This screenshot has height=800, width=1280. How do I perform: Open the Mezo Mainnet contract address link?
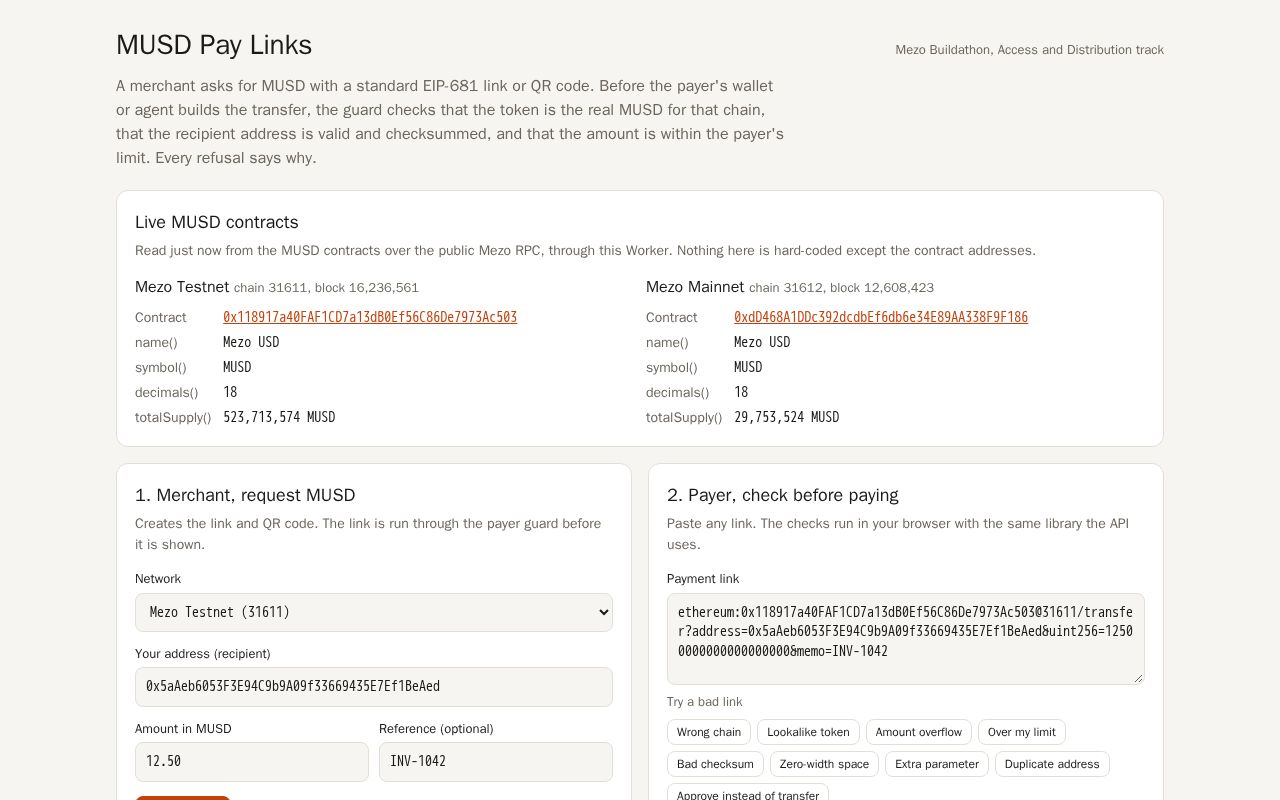(x=881, y=317)
